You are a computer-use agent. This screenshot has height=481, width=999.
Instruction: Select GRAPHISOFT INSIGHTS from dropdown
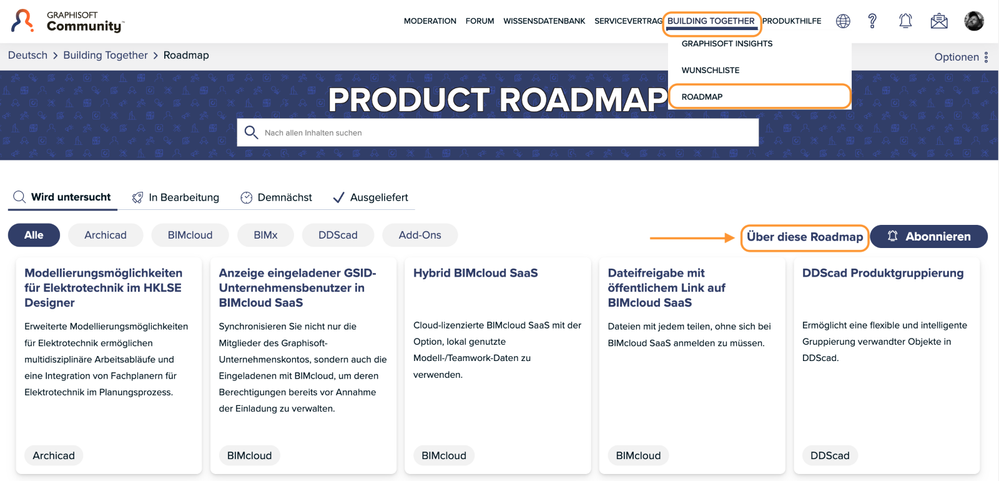[x=727, y=44]
